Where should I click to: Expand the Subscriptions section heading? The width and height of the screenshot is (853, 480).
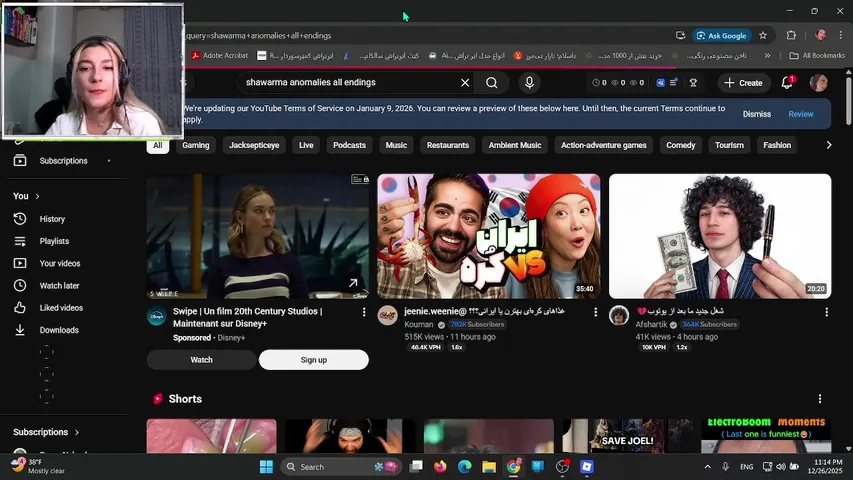[x=46, y=432]
